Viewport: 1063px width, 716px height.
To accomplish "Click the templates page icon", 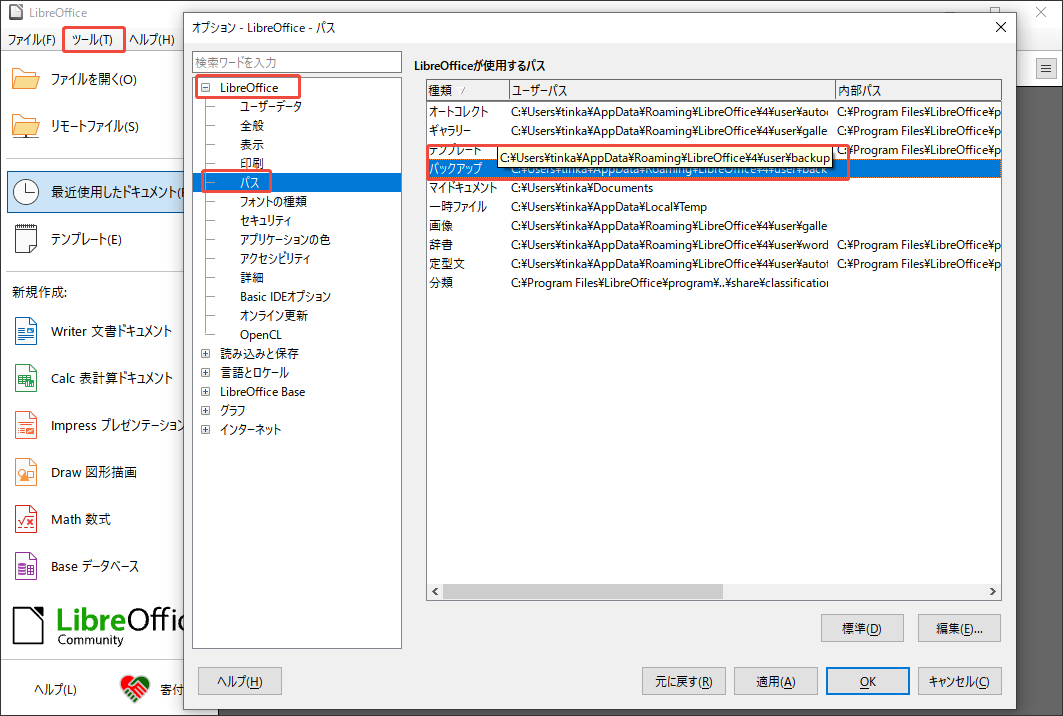I will pos(26,239).
